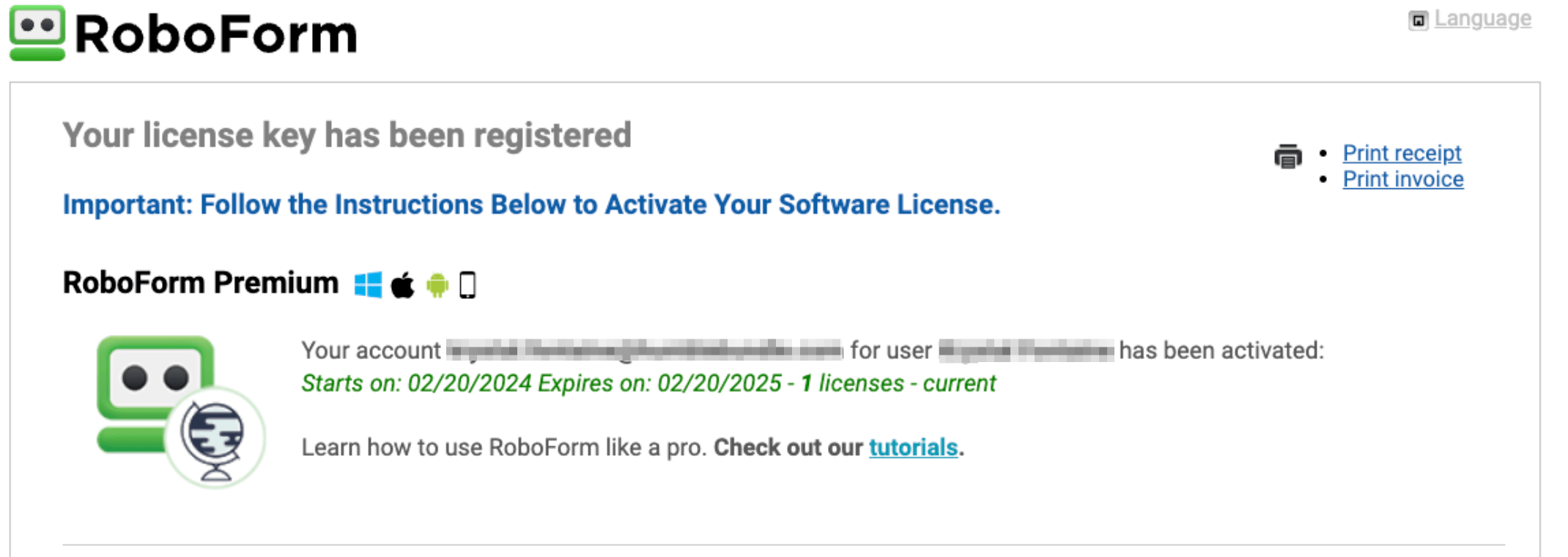Open the Print invoice link
The image size is (1568, 557).
pos(1403,179)
